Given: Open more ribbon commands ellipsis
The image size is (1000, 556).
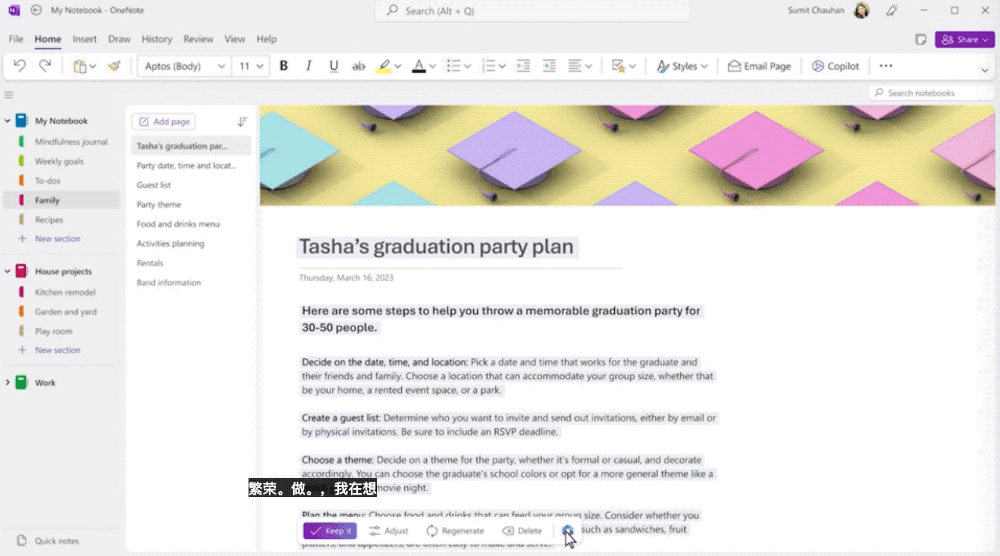Looking at the screenshot, I should click(886, 66).
